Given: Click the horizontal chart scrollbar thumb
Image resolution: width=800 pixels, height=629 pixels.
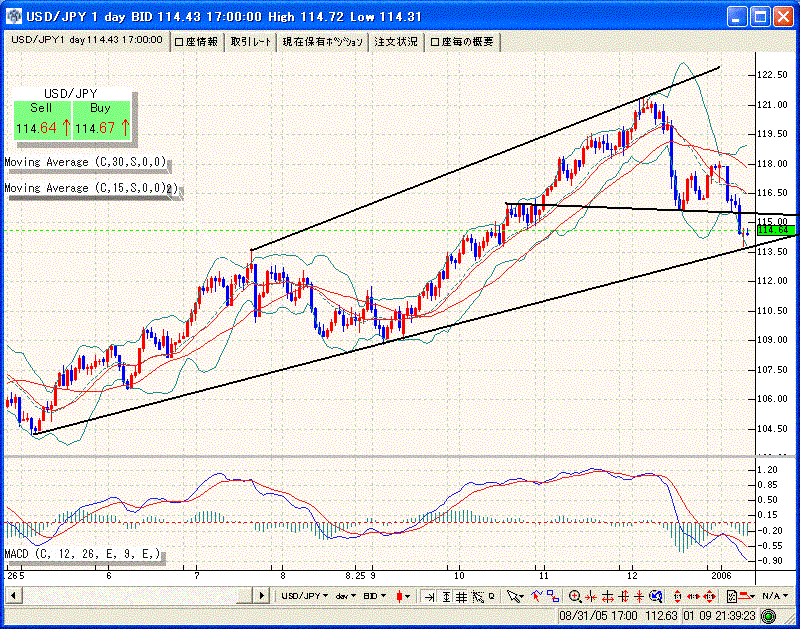Looking at the screenshot, I should (244, 595).
